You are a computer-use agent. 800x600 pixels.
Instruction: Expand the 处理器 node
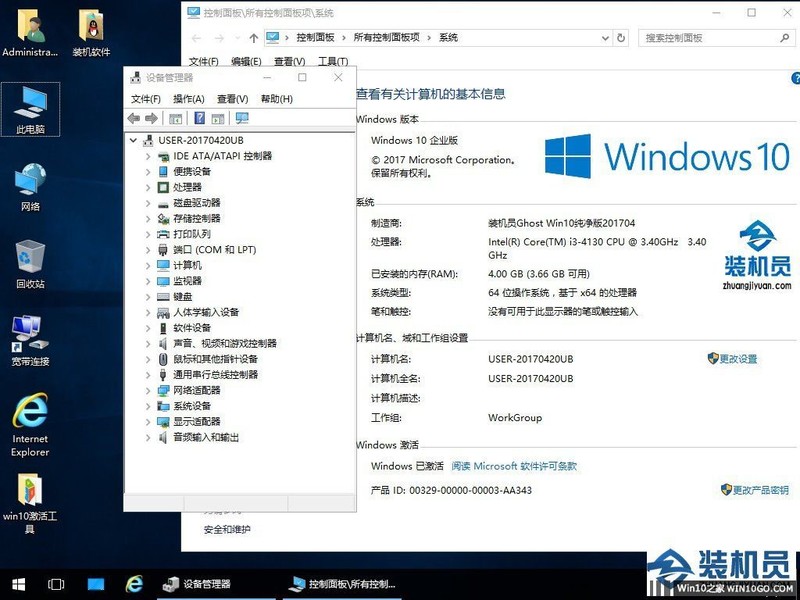(148, 187)
